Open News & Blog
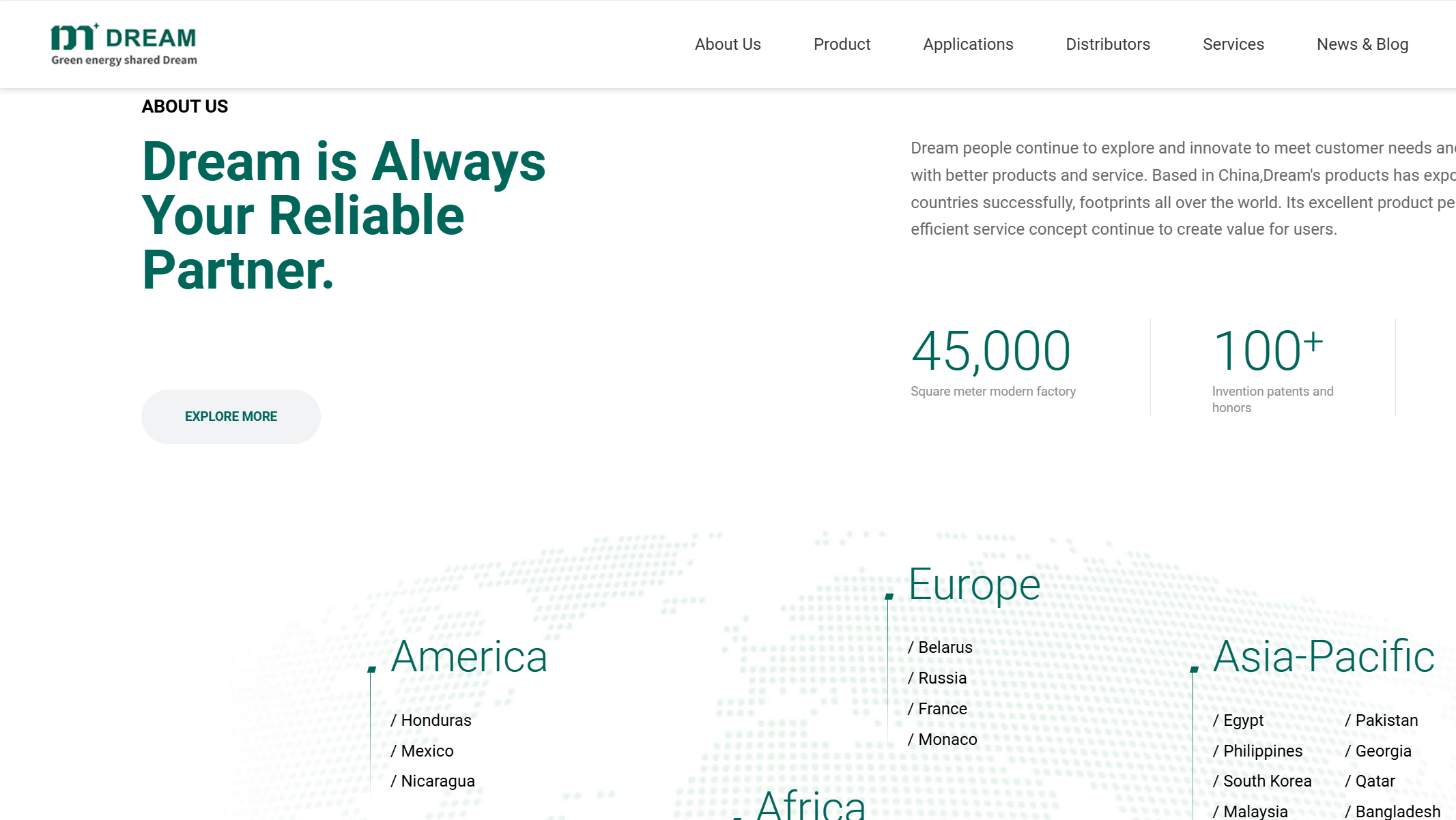 point(1362,44)
